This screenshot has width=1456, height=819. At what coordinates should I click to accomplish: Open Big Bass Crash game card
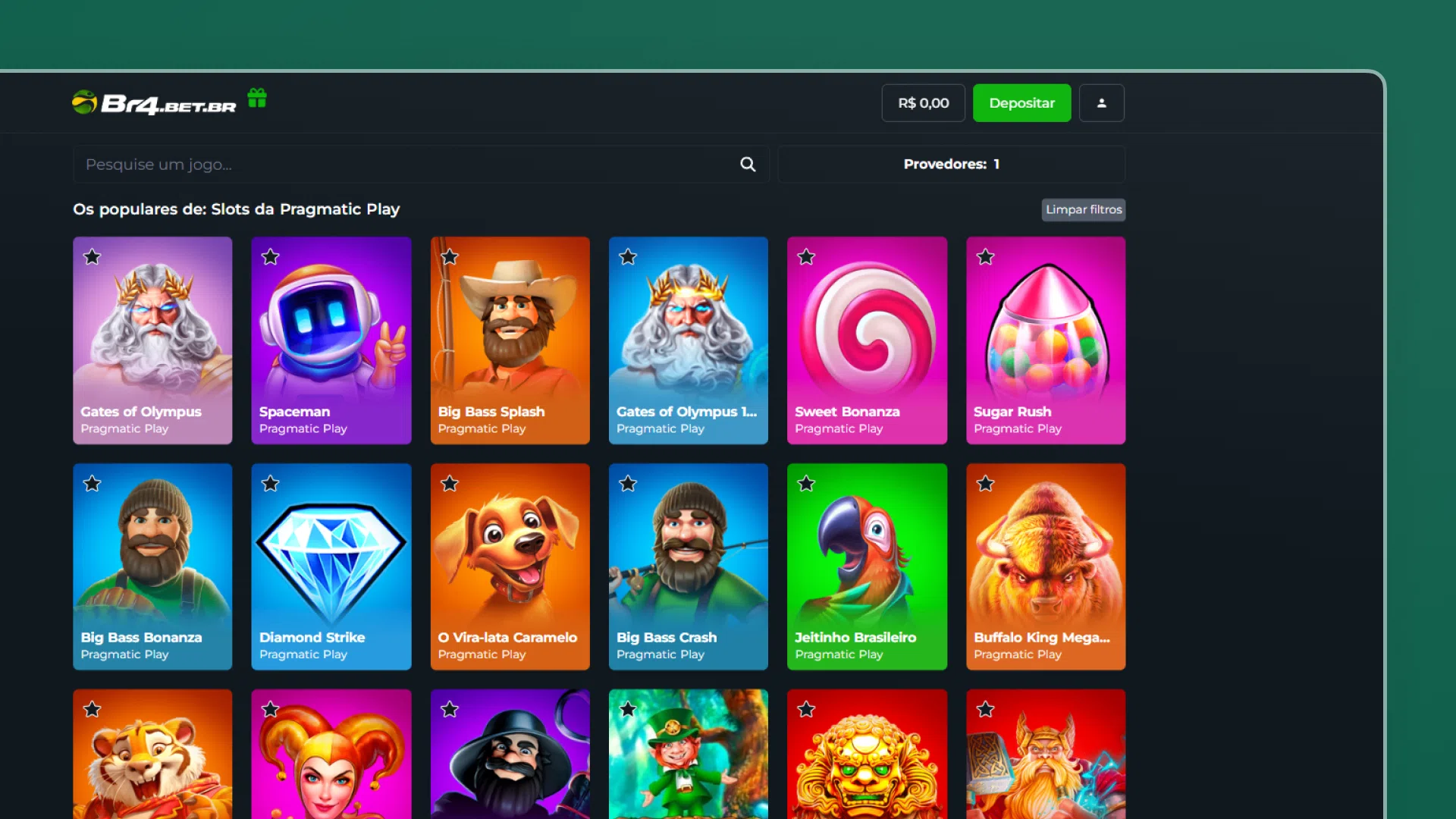[x=688, y=566]
